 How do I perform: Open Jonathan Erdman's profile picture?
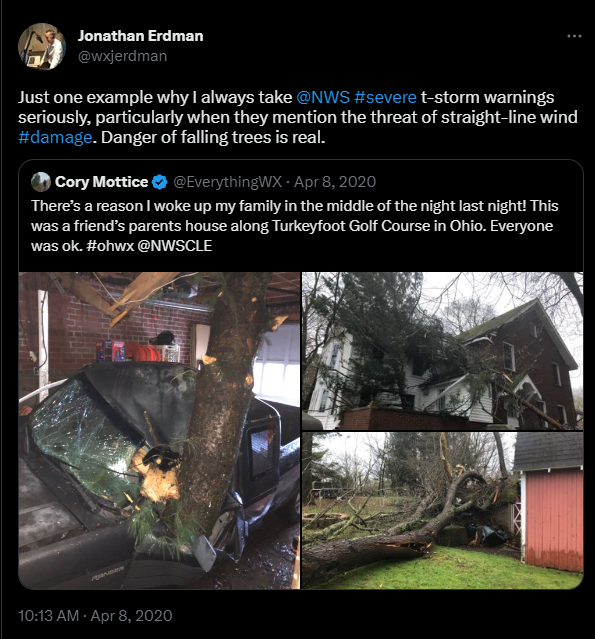42,46
